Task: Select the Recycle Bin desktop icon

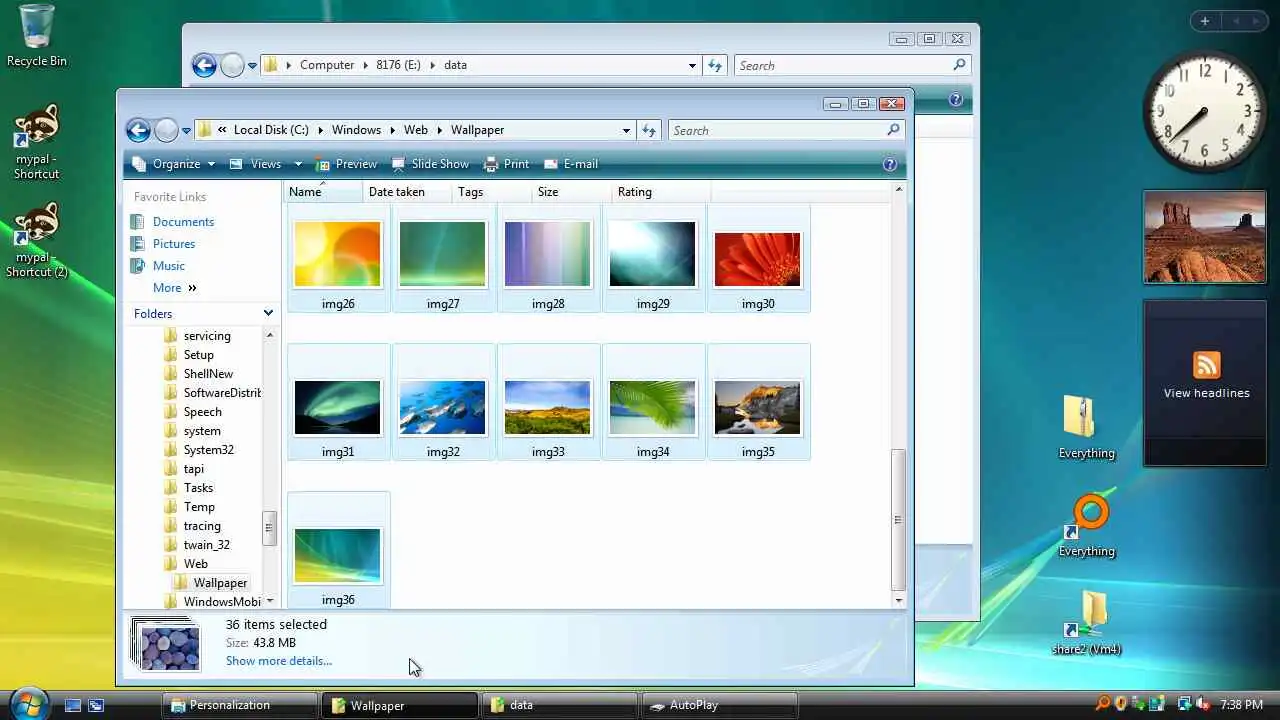Action: point(37,36)
